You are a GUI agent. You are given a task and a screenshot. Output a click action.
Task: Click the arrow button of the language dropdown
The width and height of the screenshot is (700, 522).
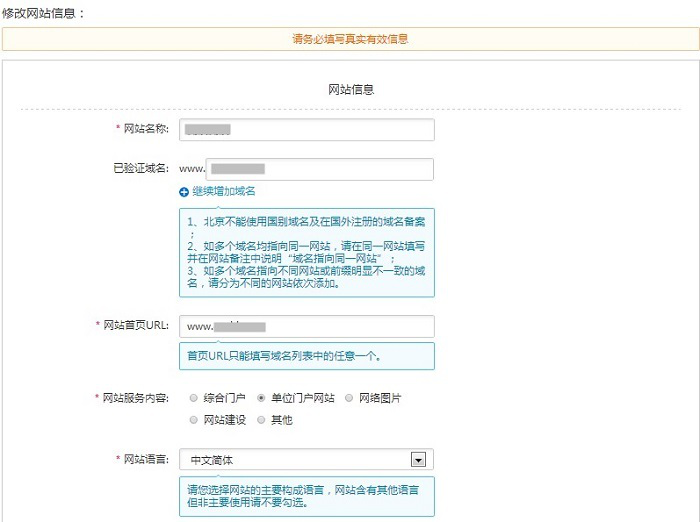coord(419,460)
